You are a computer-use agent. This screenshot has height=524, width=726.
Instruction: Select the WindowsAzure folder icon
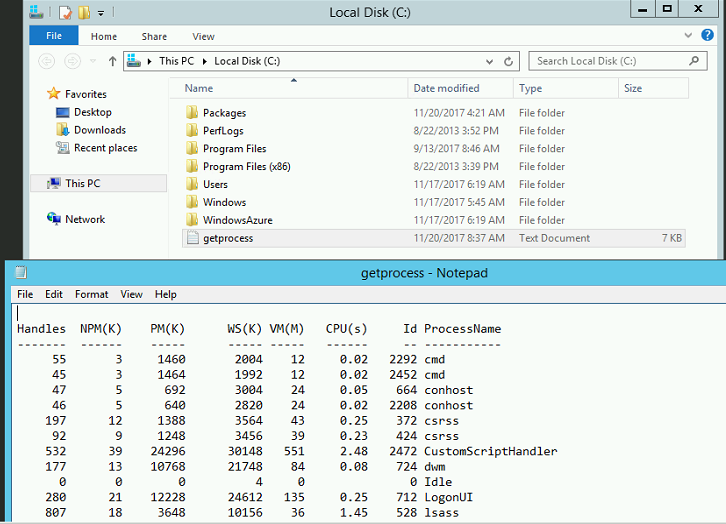[192, 220]
